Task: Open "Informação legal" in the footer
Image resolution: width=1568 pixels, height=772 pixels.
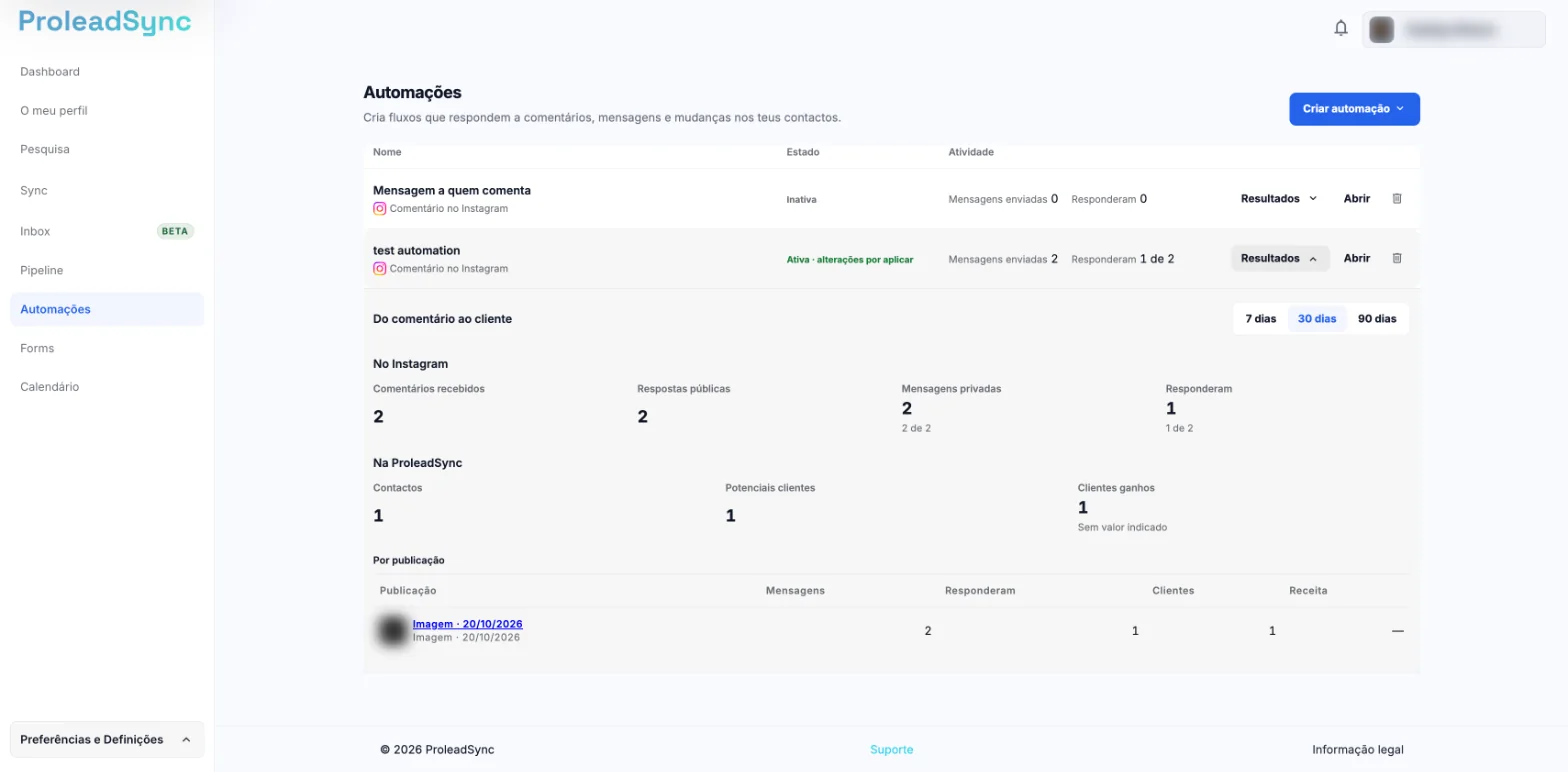Action: click(x=1358, y=750)
